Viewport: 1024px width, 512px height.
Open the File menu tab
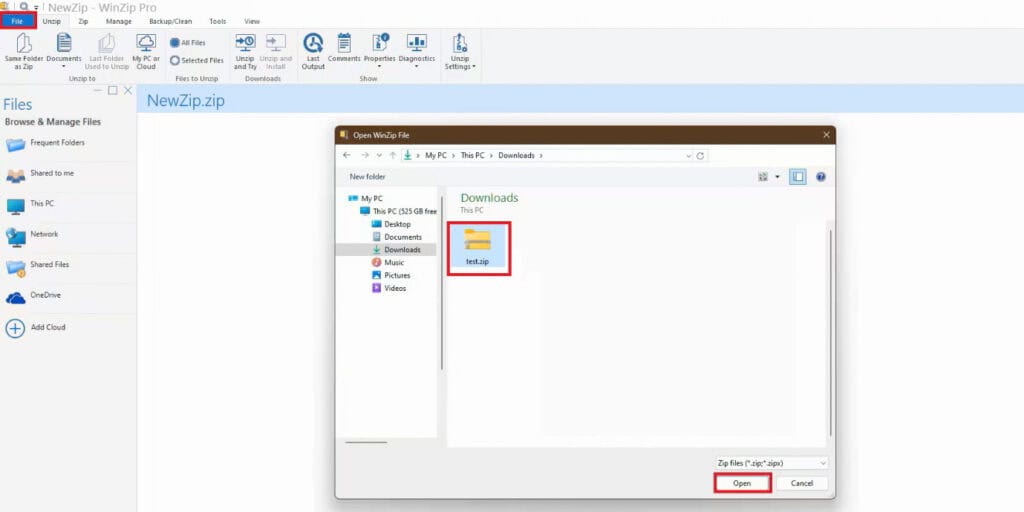coord(18,21)
